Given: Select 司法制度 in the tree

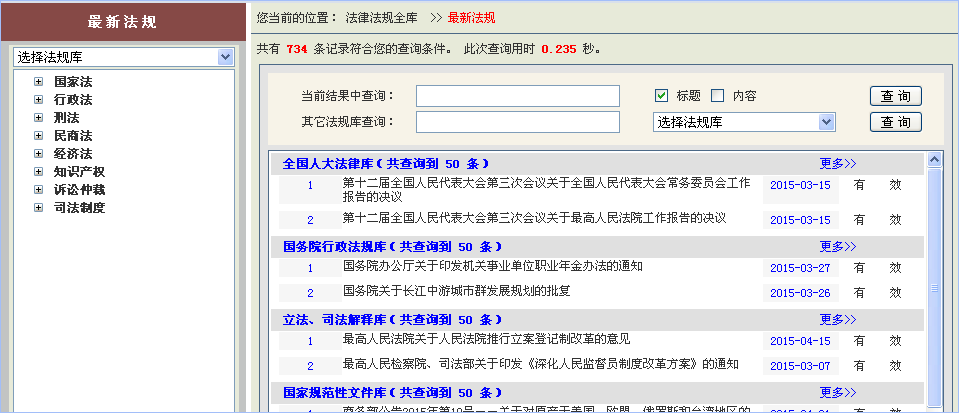Looking at the screenshot, I should [x=80, y=207].
